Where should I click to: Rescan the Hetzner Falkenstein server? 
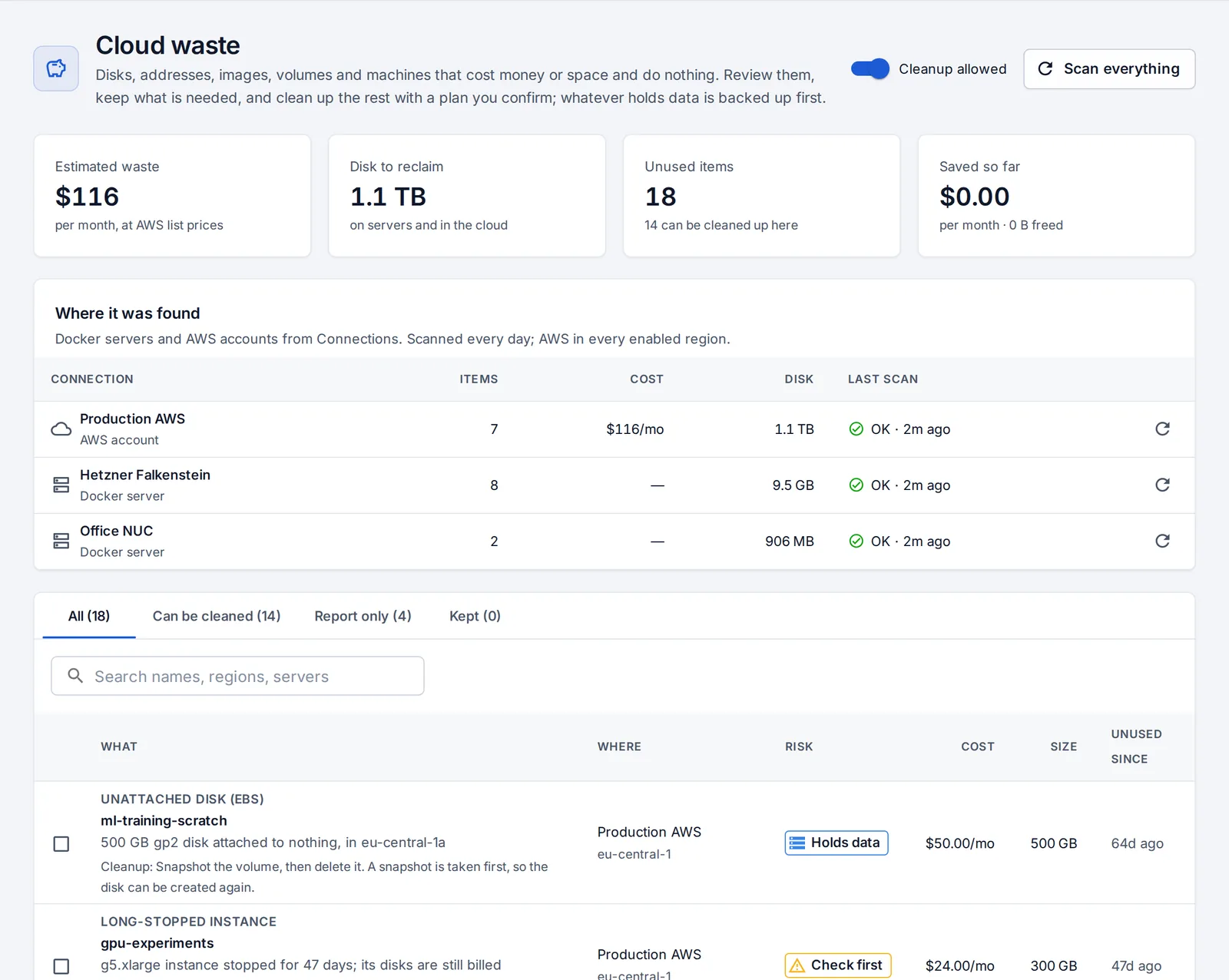[1162, 485]
